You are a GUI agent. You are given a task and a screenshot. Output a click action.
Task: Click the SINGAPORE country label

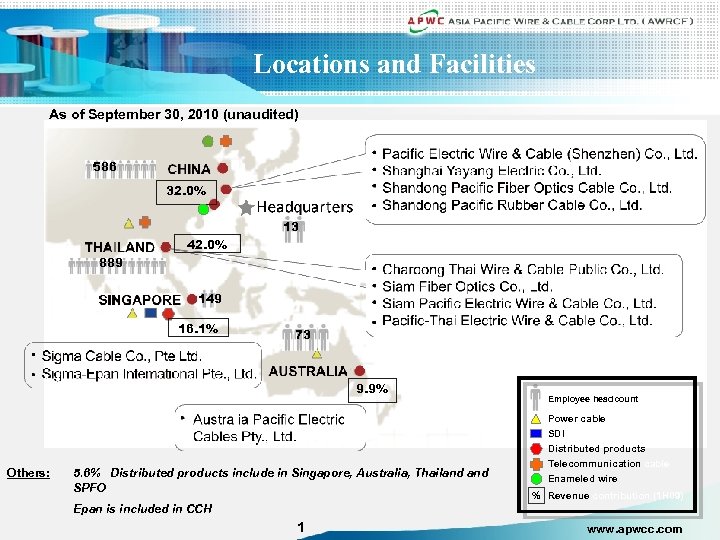point(140,300)
